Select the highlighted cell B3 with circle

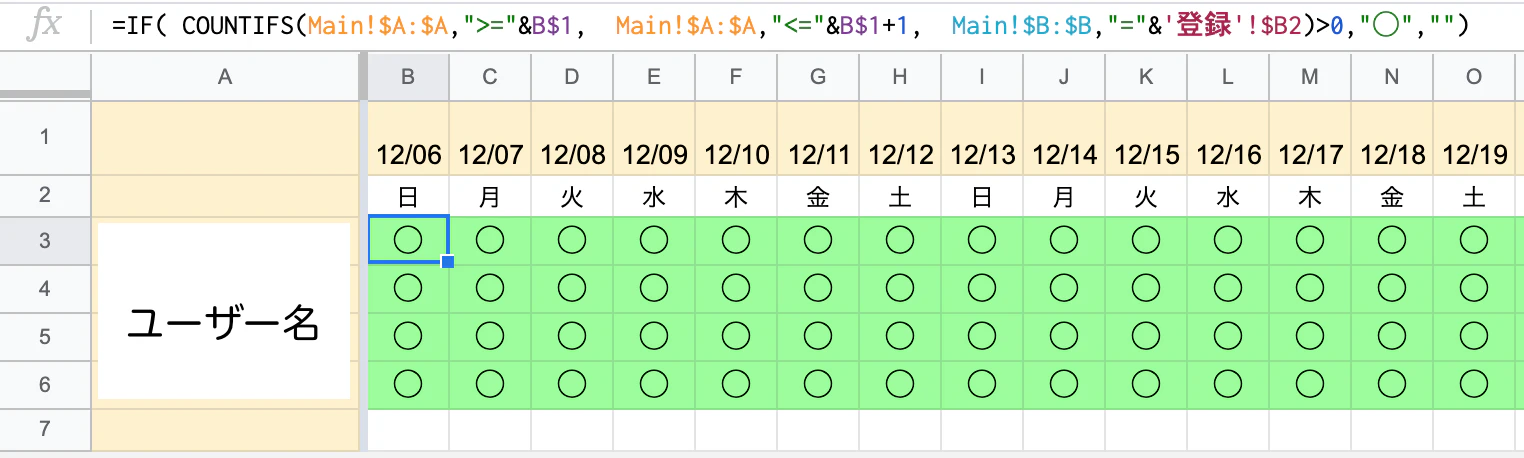point(408,239)
